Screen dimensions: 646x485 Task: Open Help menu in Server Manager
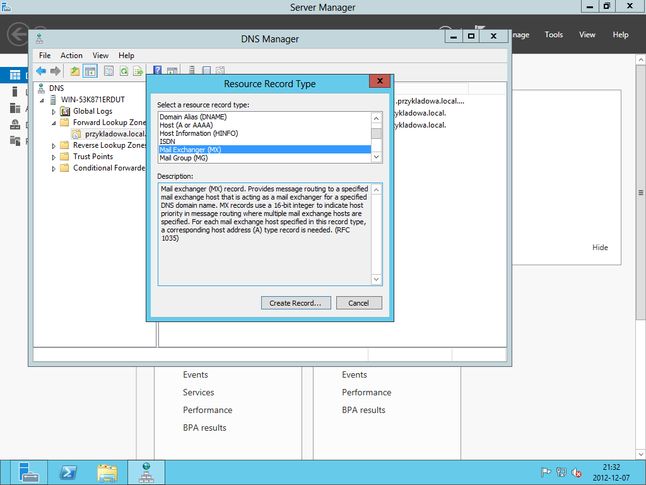pyautogui.click(x=620, y=35)
